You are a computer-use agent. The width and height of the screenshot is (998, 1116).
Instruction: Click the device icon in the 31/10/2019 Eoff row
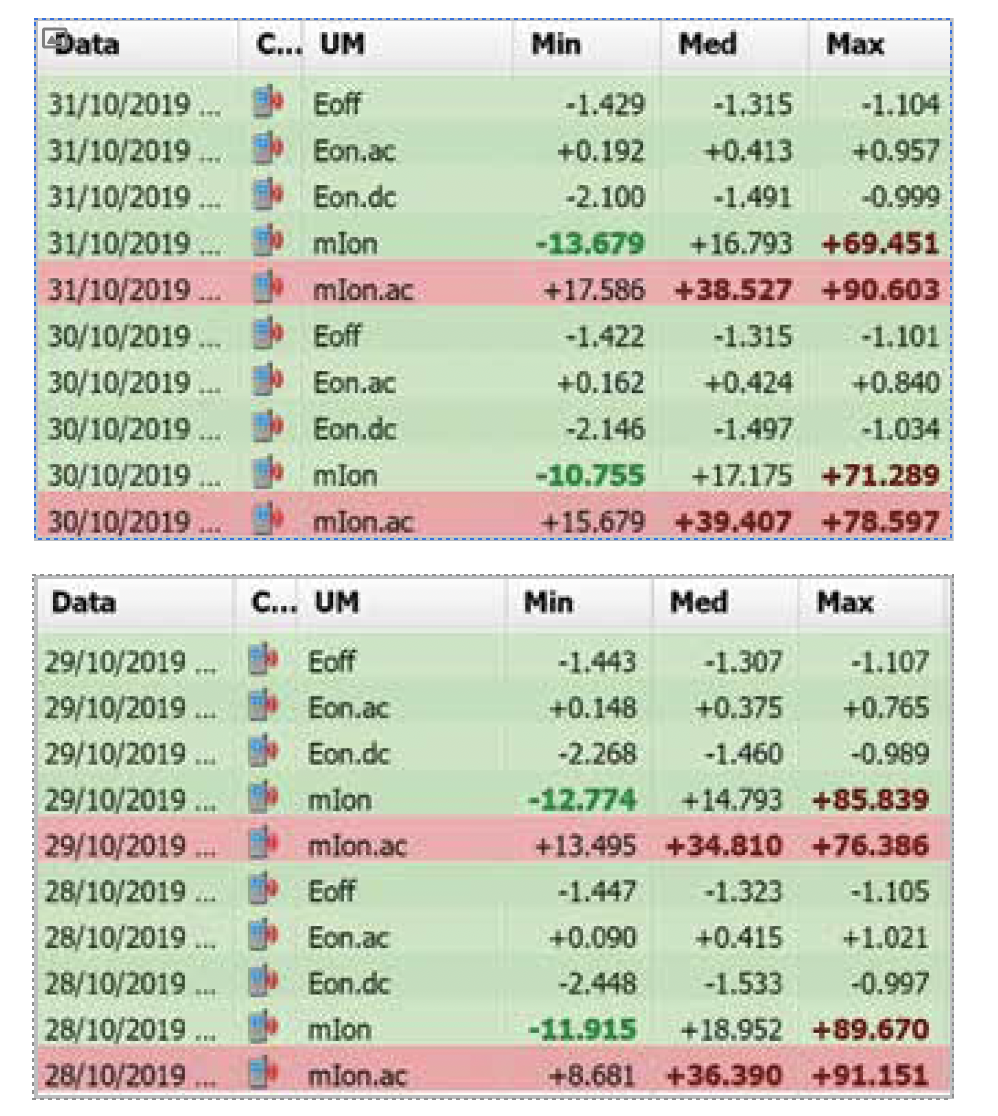click(x=266, y=105)
